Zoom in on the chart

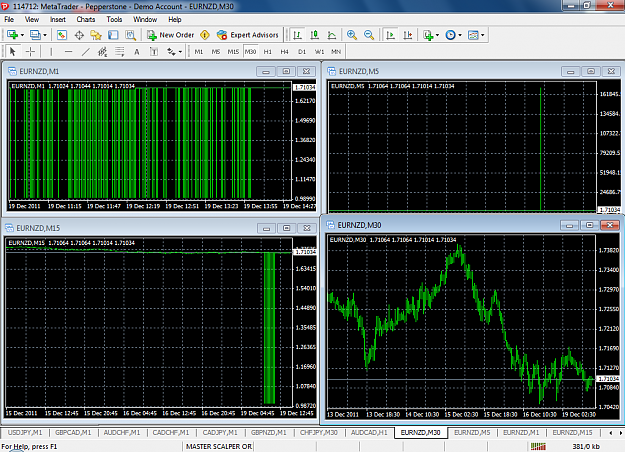[x=352, y=35]
